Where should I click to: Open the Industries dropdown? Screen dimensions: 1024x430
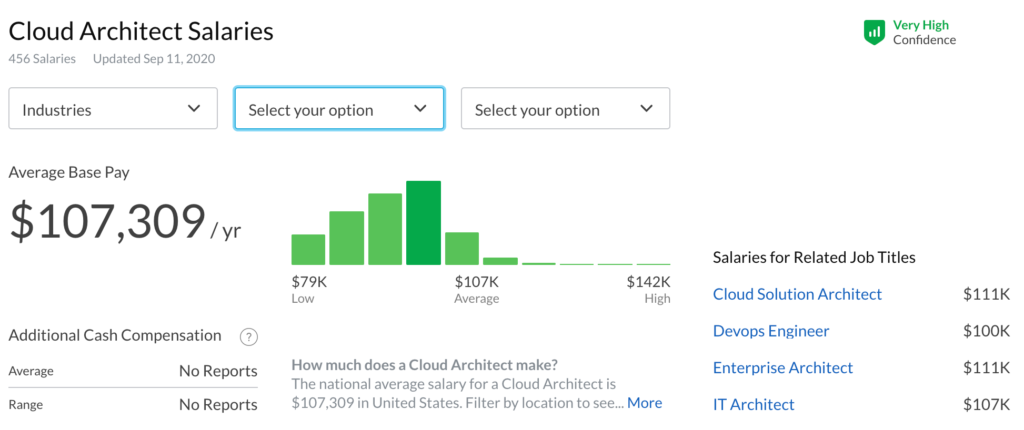click(113, 109)
